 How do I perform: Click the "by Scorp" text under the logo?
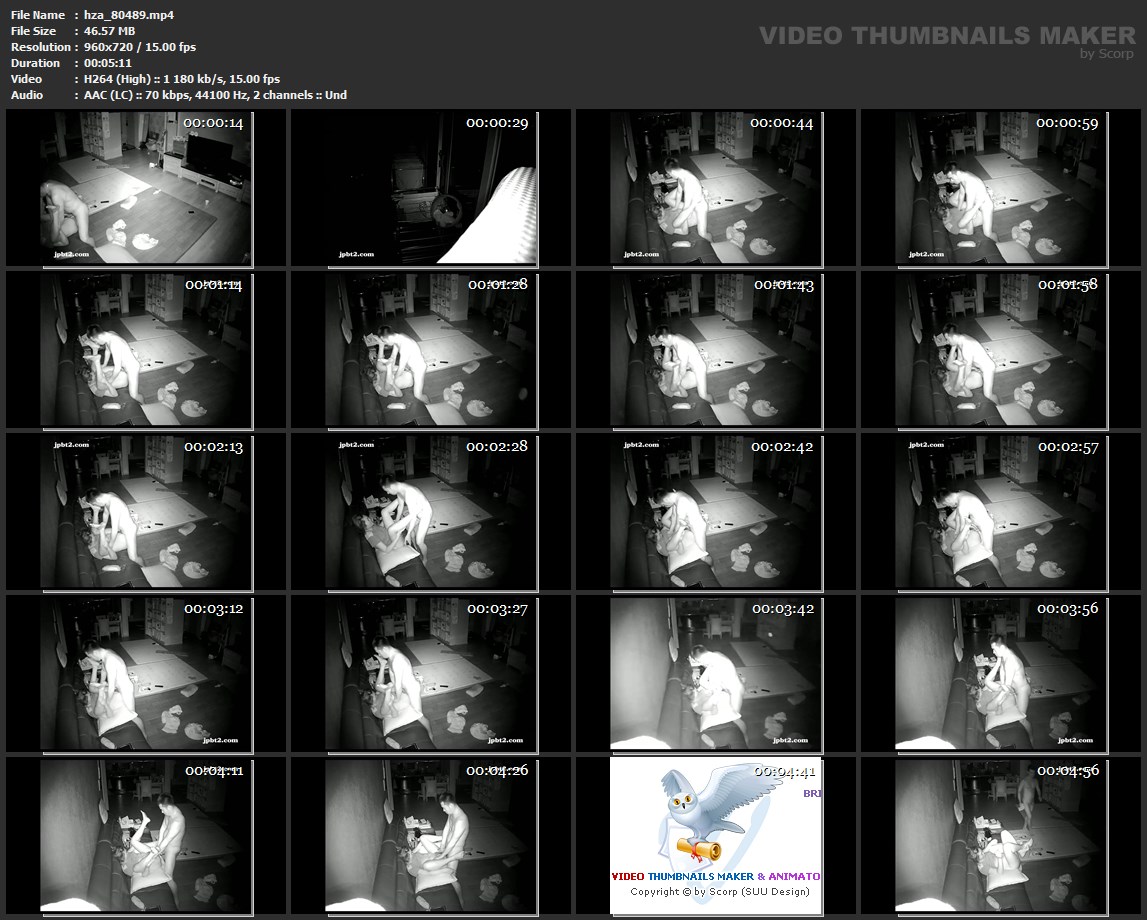[x=1107, y=54]
